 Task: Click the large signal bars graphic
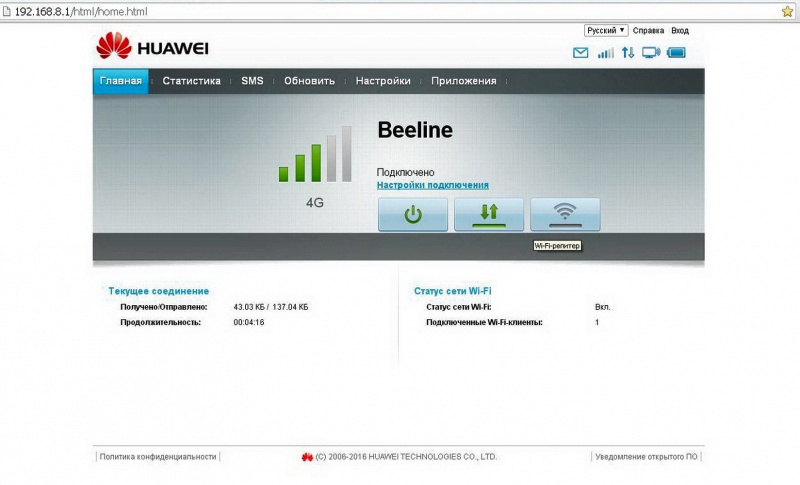point(315,155)
